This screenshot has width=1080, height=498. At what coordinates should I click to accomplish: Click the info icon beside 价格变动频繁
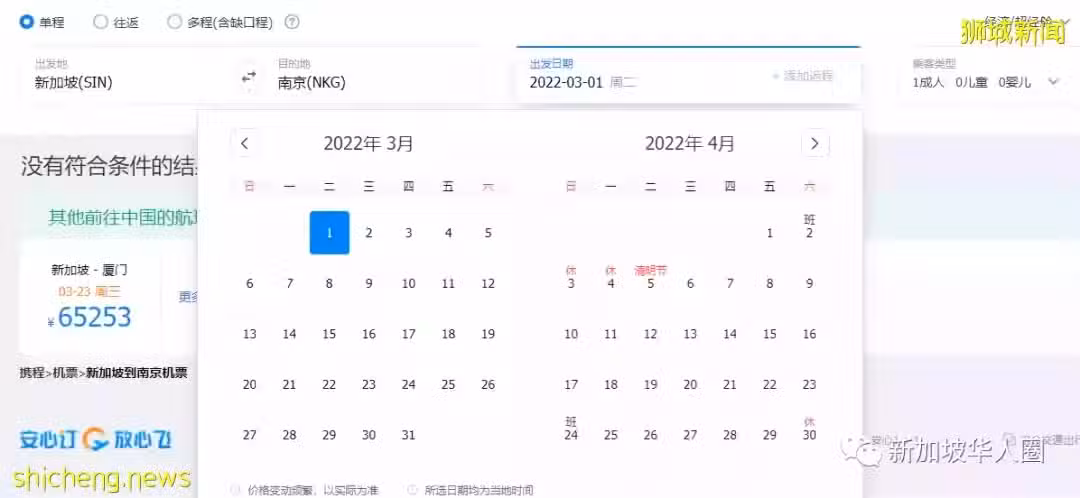236,490
